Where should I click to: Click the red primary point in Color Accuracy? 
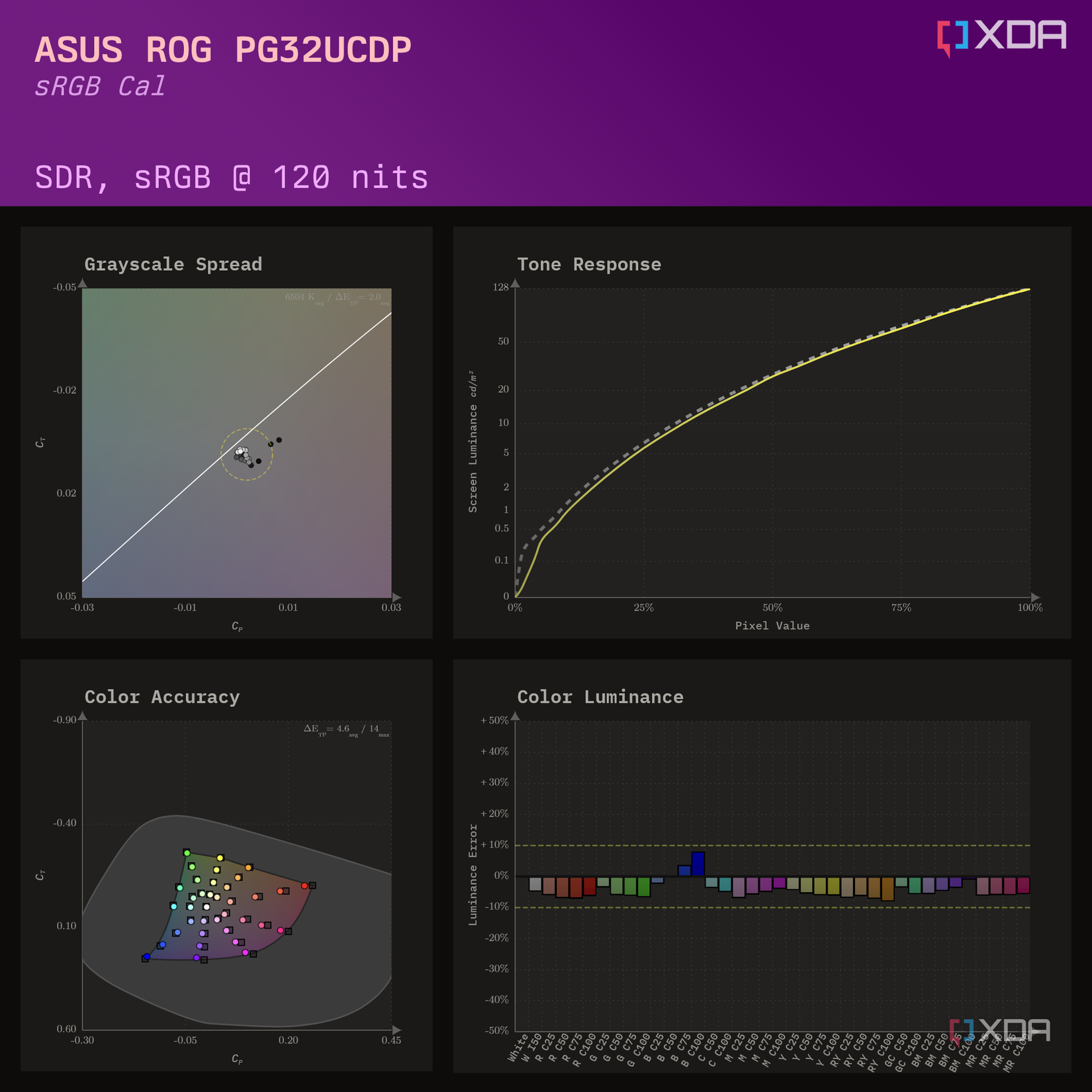tap(304, 886)
